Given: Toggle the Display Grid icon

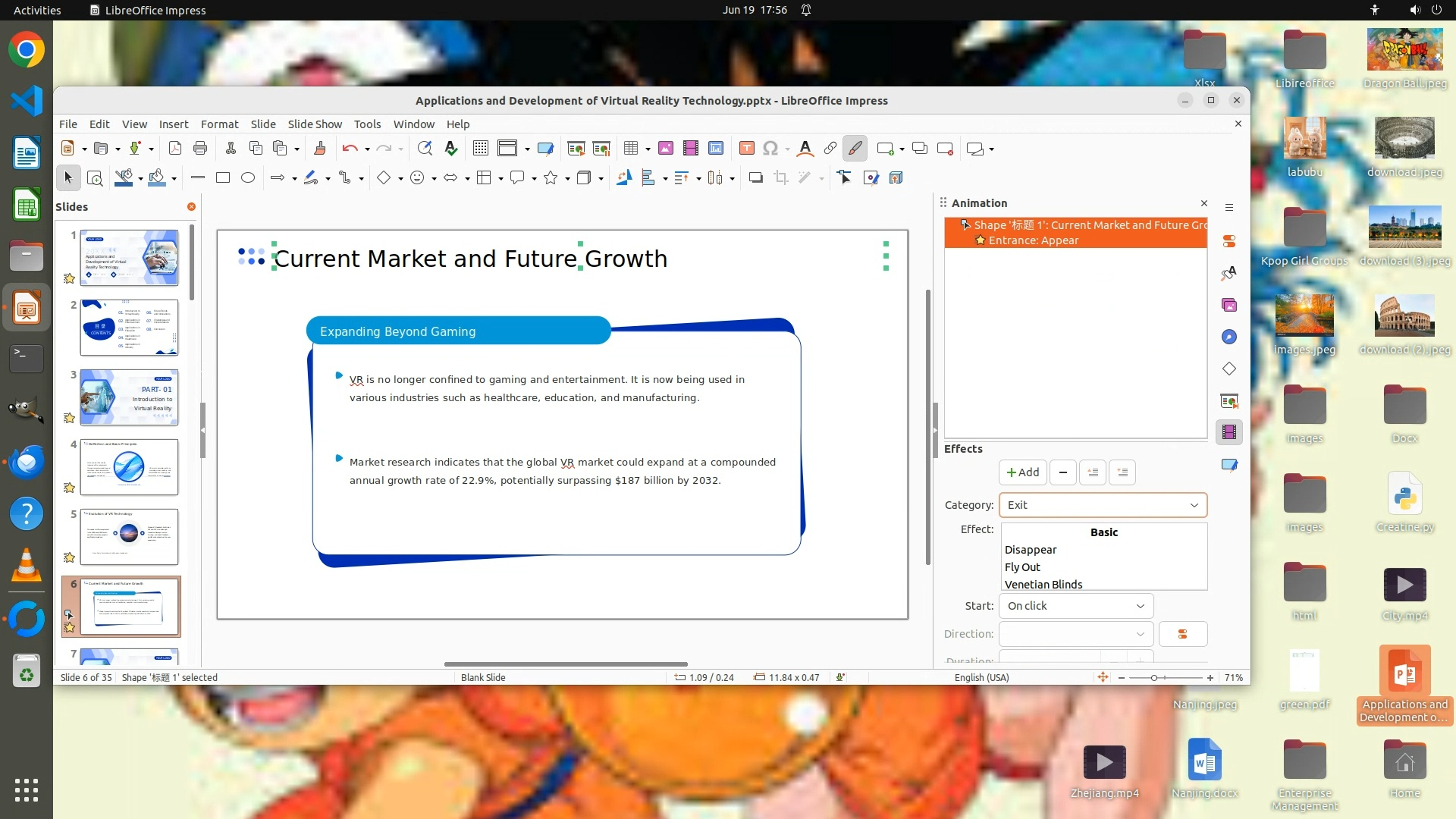Looking at the screenshot, I should (x=480, y=149).
